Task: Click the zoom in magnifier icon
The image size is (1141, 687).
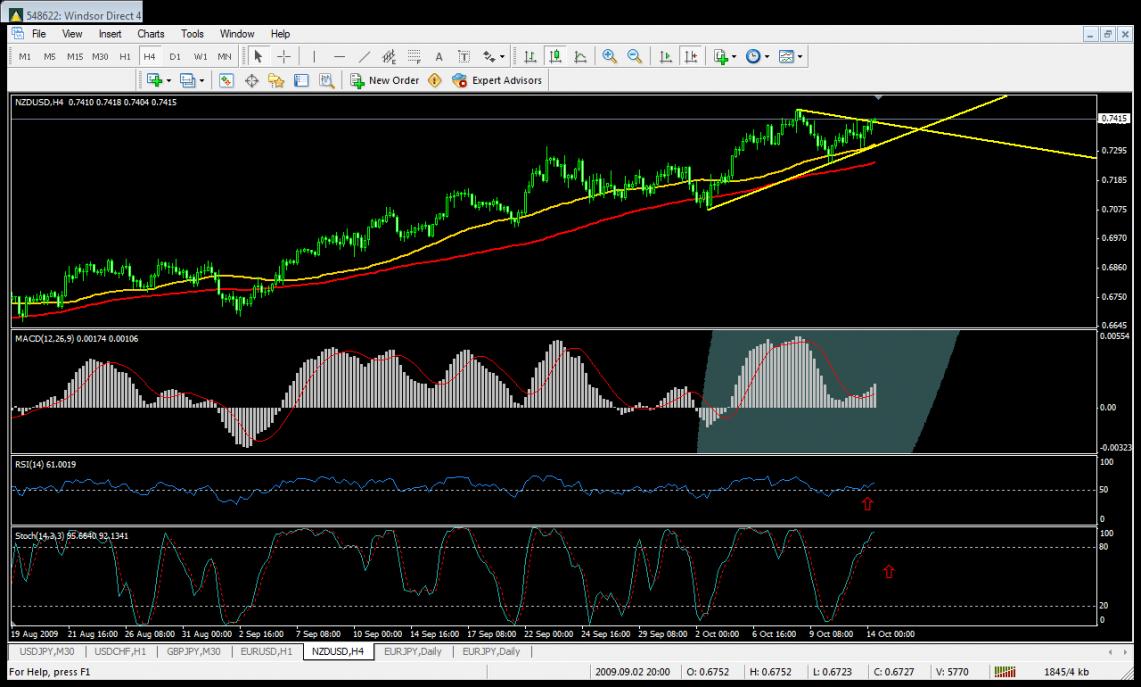Action: coord(609,57)
